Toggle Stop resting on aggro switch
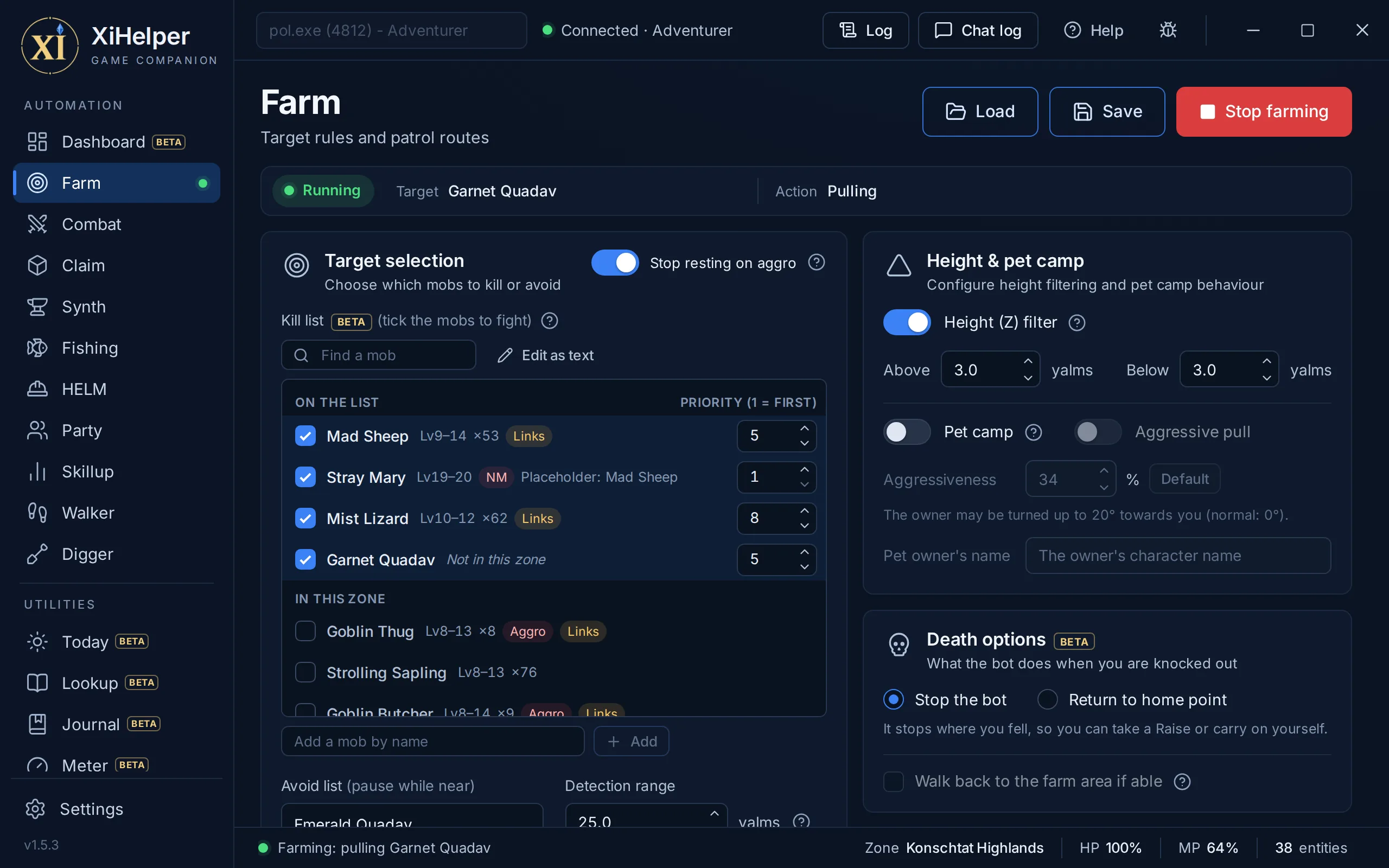Screen dimensions: 1389x868 (x=615, y=263)
